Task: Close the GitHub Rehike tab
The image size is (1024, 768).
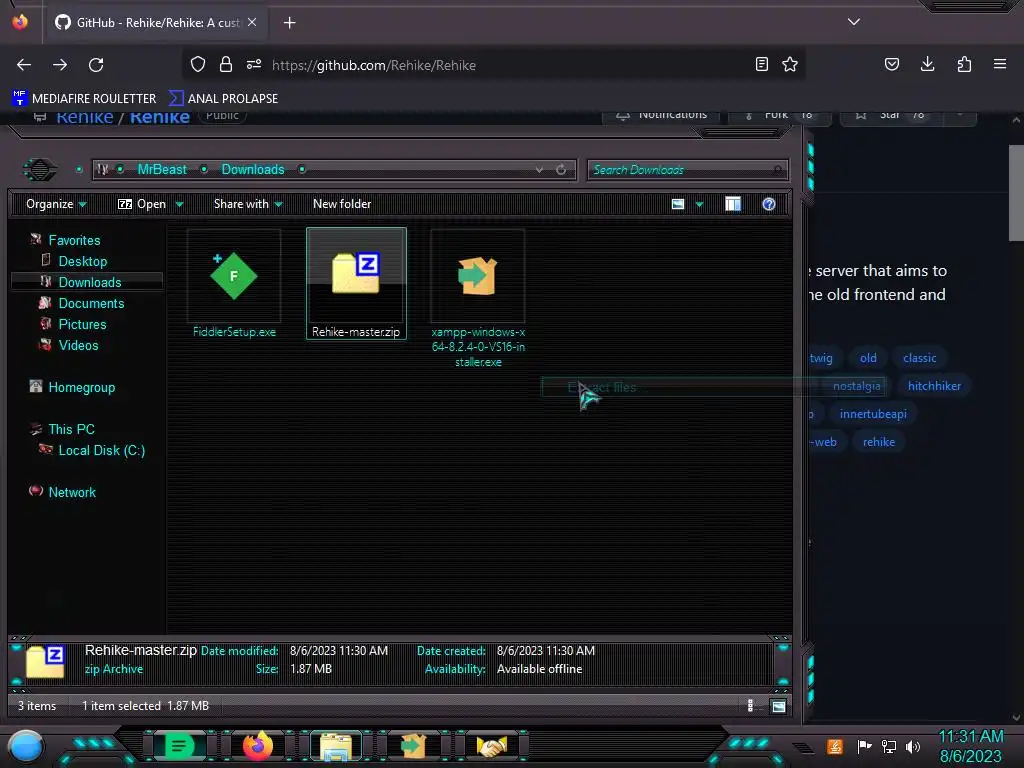Action: click(x=252, y=22)
